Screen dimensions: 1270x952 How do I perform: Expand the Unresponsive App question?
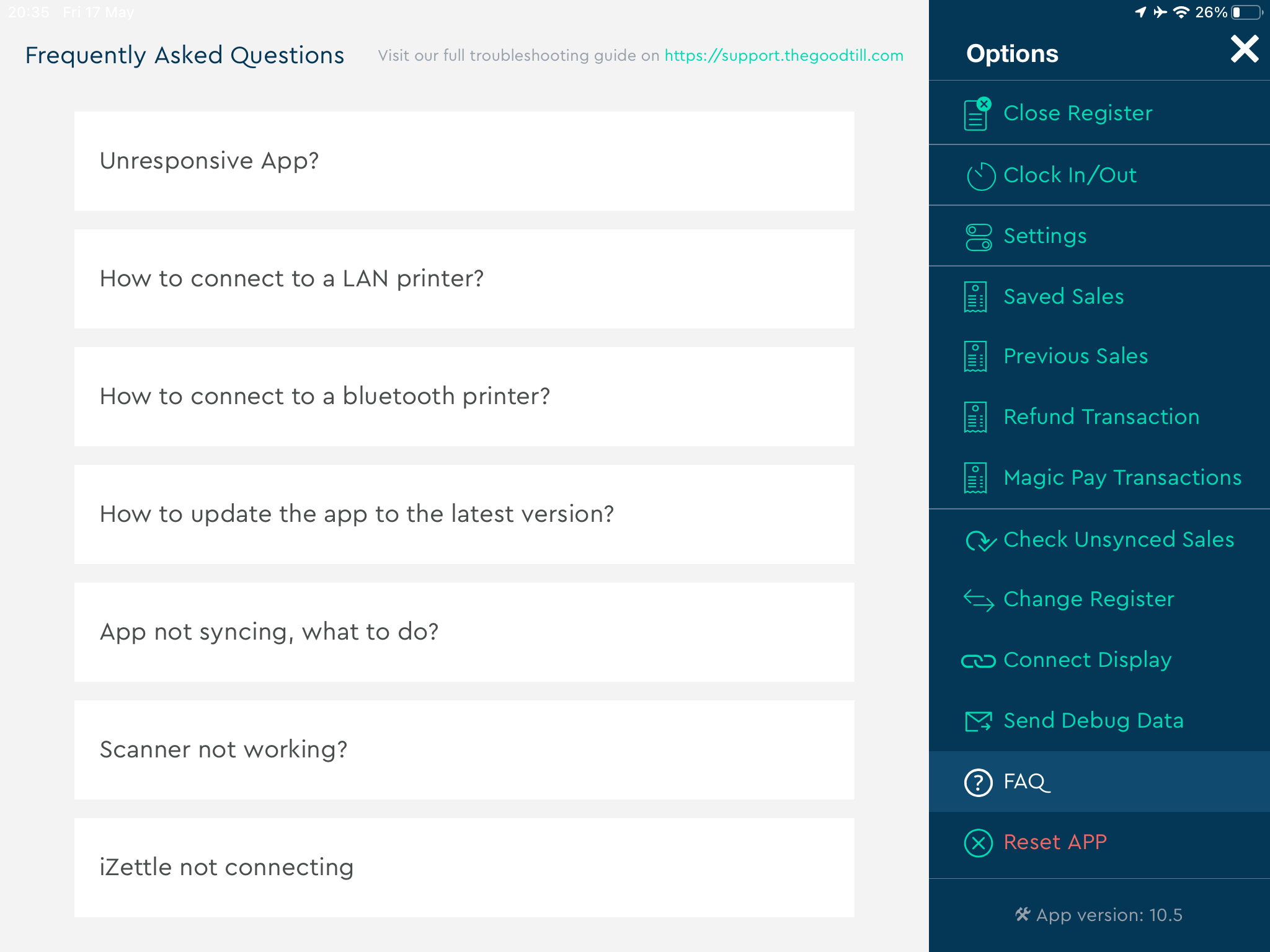464,161
